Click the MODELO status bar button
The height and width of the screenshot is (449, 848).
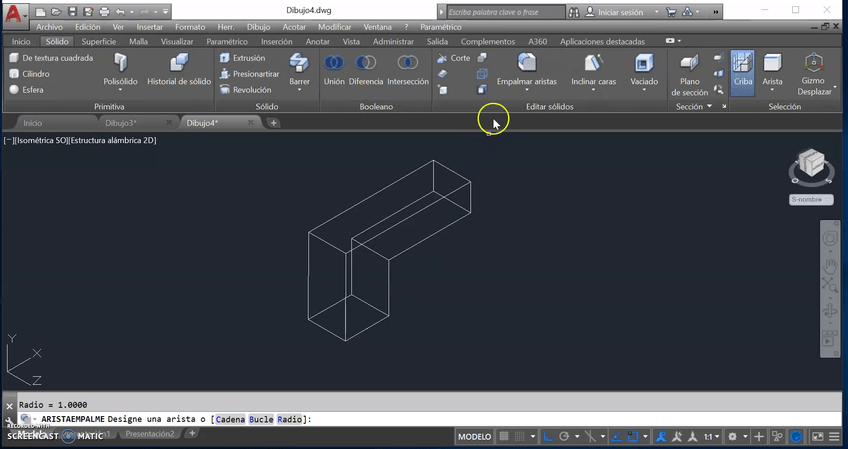pos(474,437)
